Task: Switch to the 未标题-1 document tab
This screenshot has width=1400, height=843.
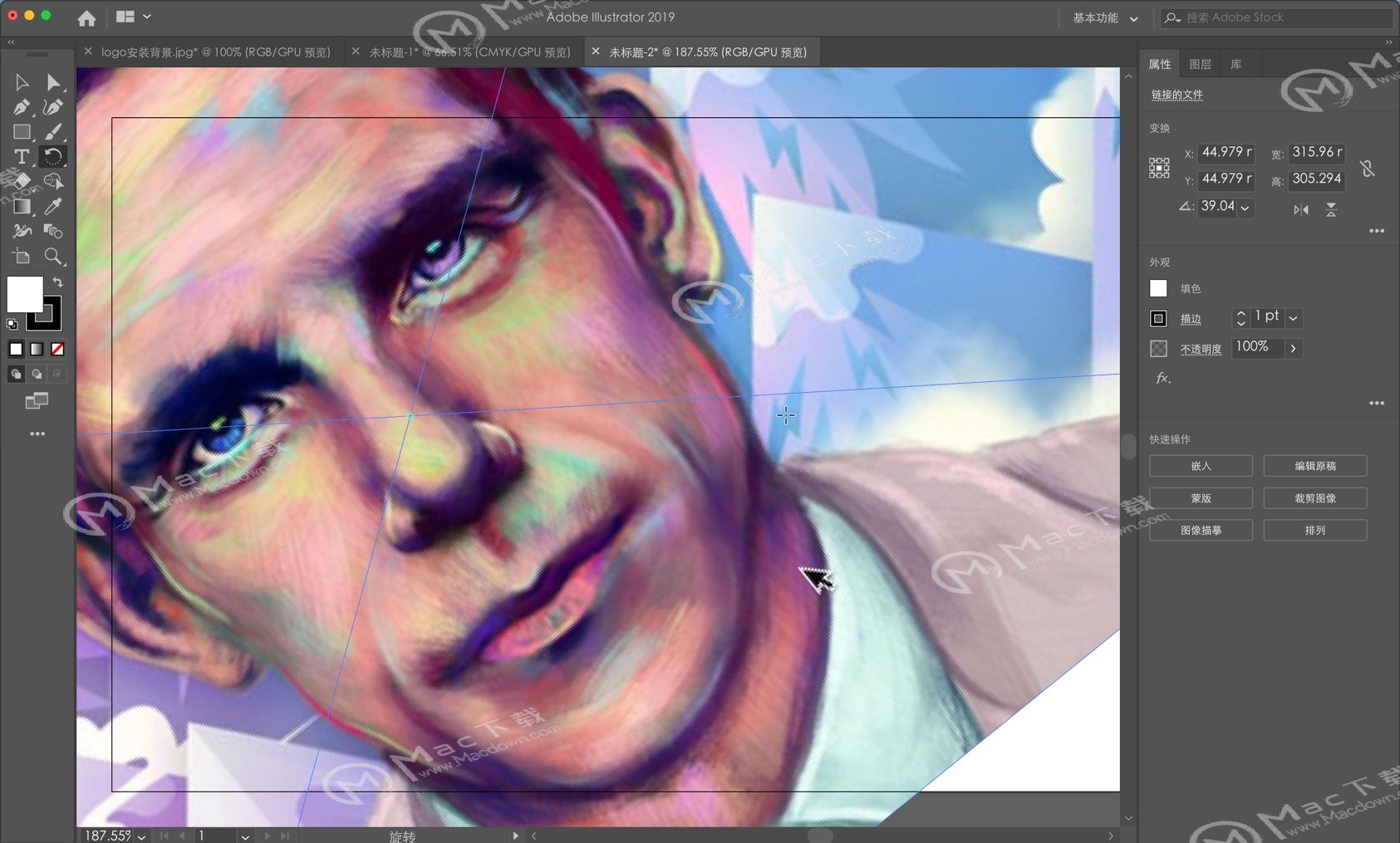Action: (x=469, y=51)
